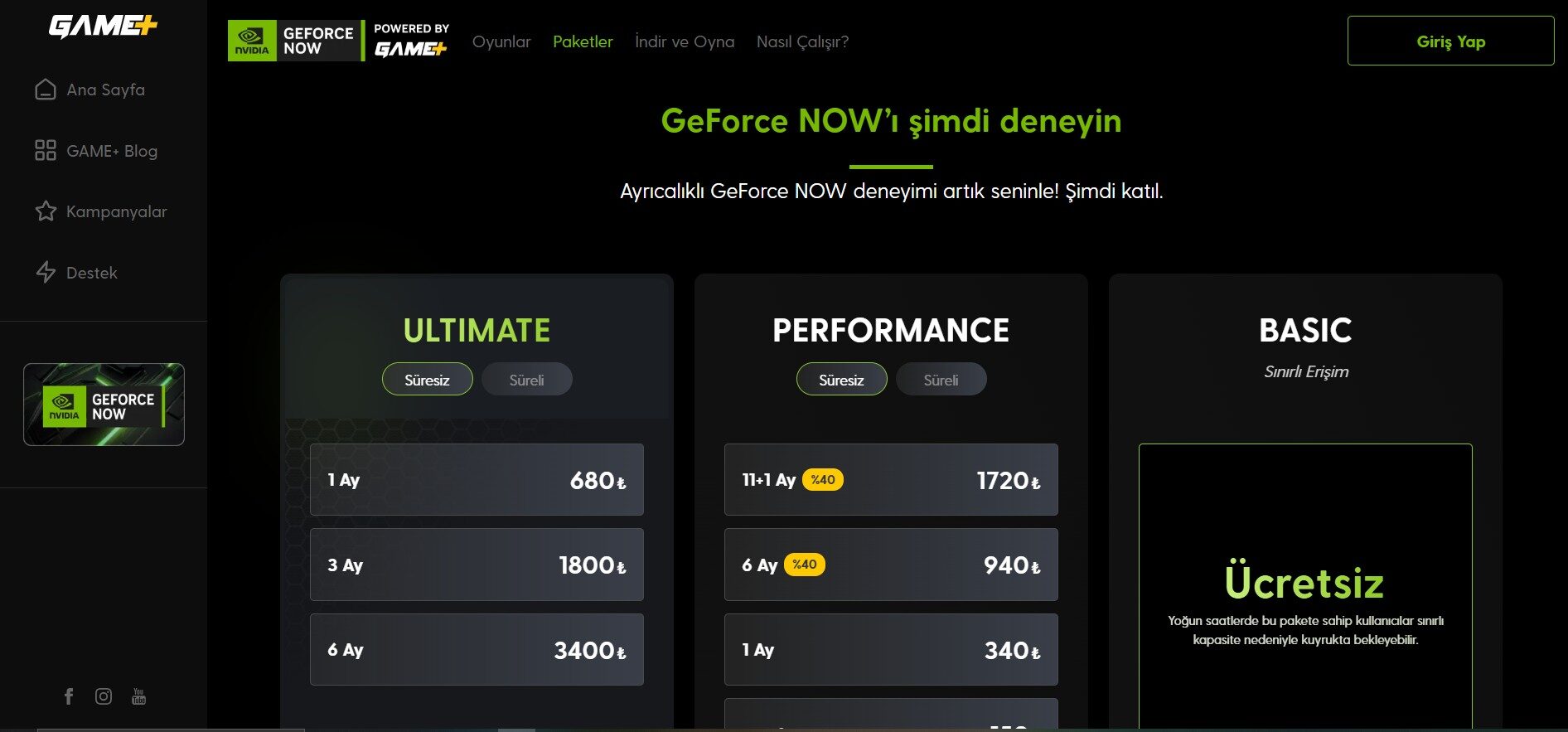Visit the Facebook page icon
Viewport: 1568px width, 732px height.
tap(69, 696)
